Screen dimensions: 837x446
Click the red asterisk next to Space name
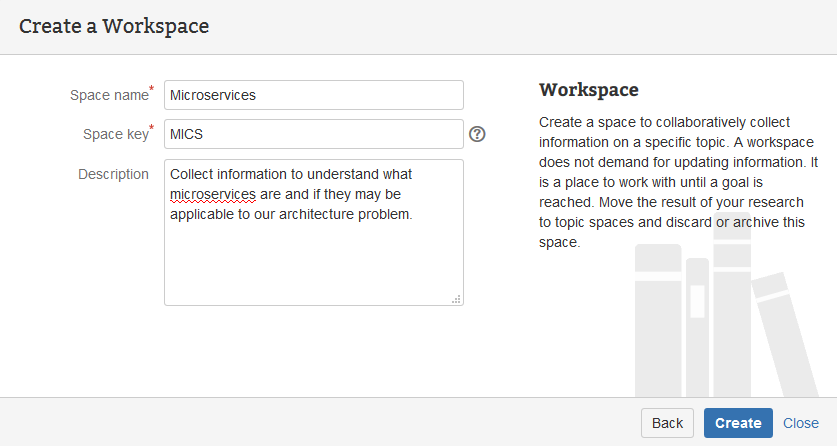tap(152, 89)
